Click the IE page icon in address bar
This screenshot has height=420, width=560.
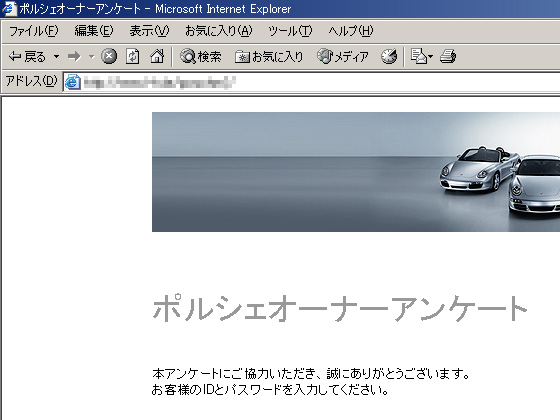pyautogui.click(x=72, y=82)
